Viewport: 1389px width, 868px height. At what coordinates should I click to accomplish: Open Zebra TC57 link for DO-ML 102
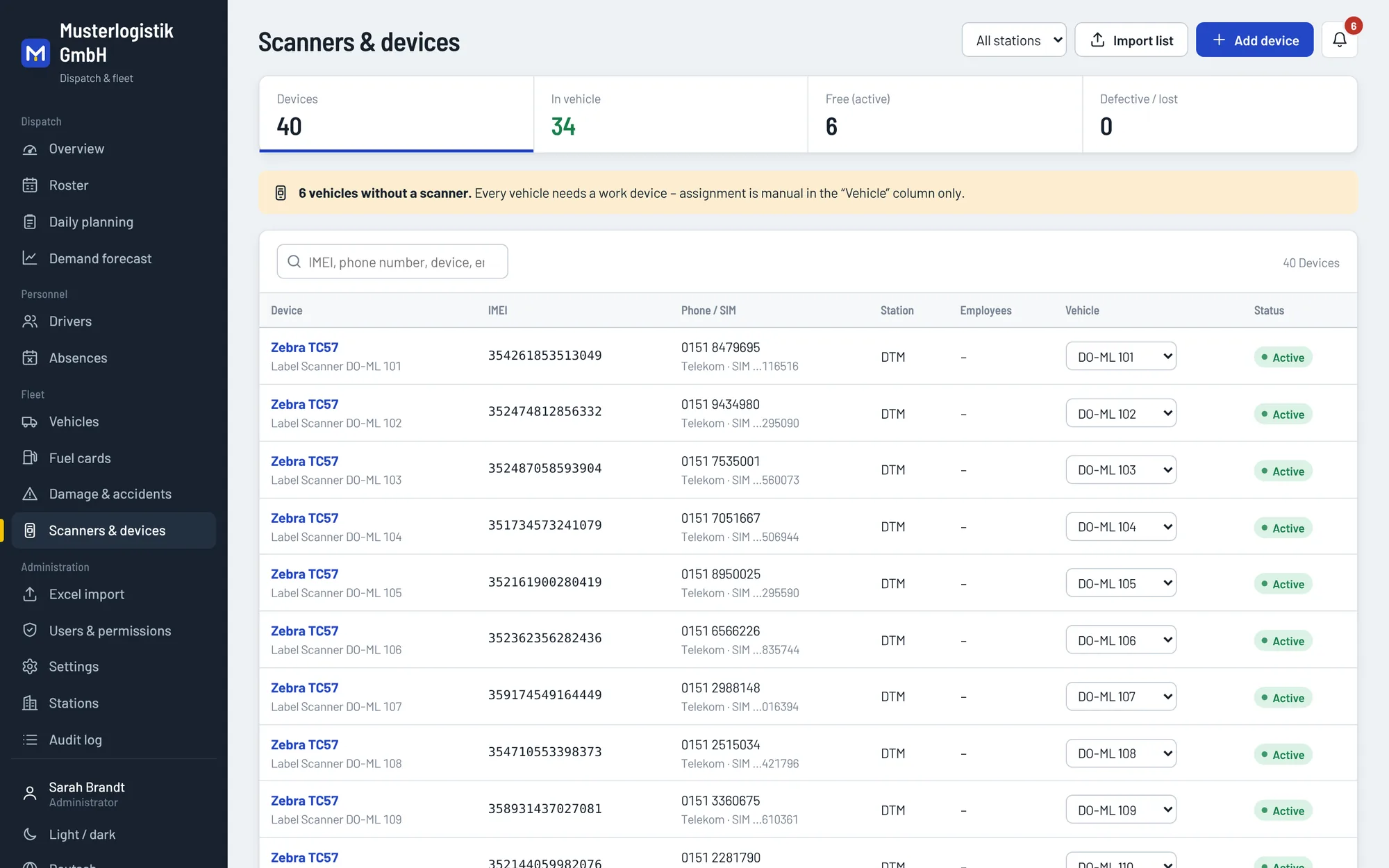coord(304,404)
